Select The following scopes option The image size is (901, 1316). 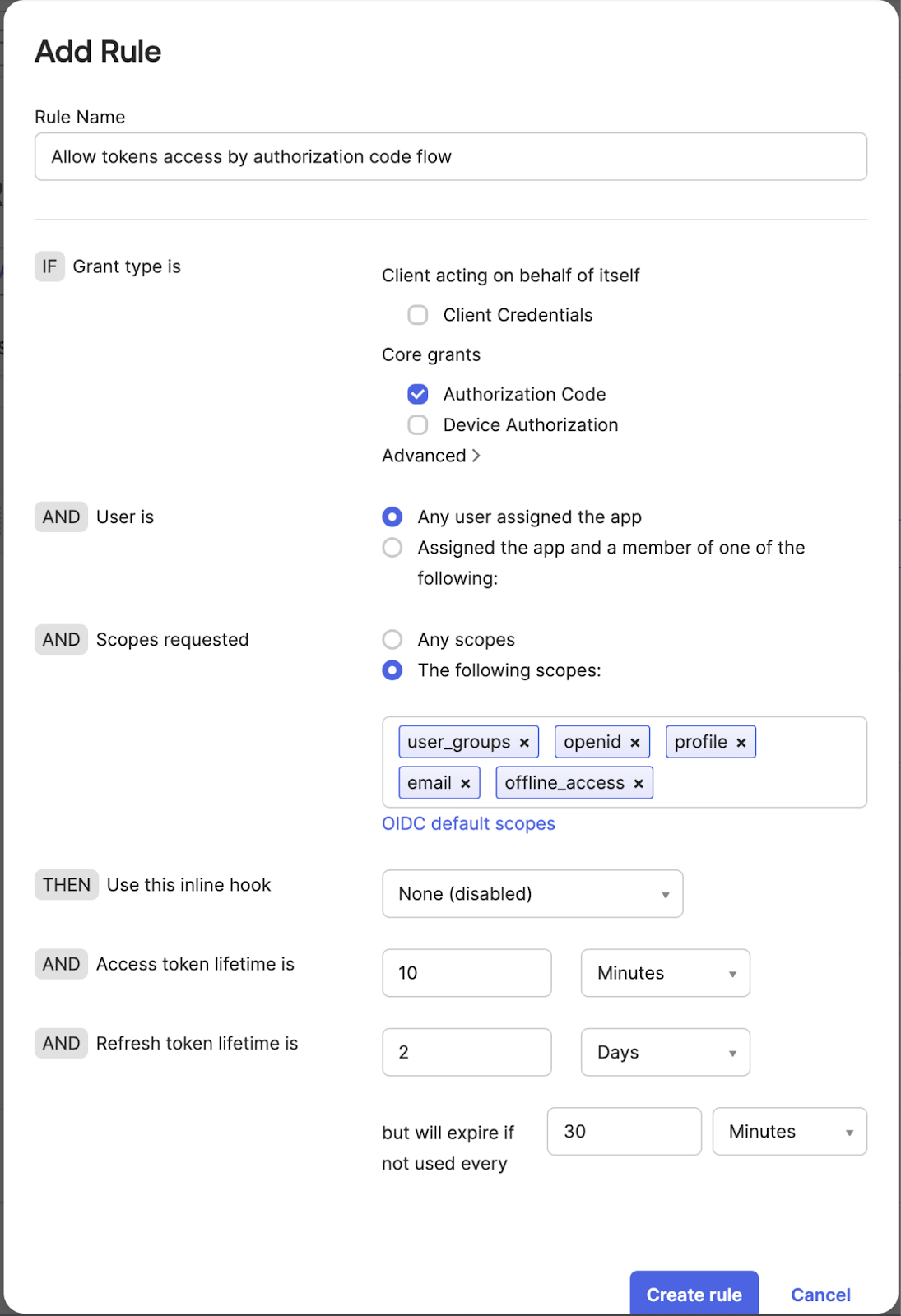392,670
